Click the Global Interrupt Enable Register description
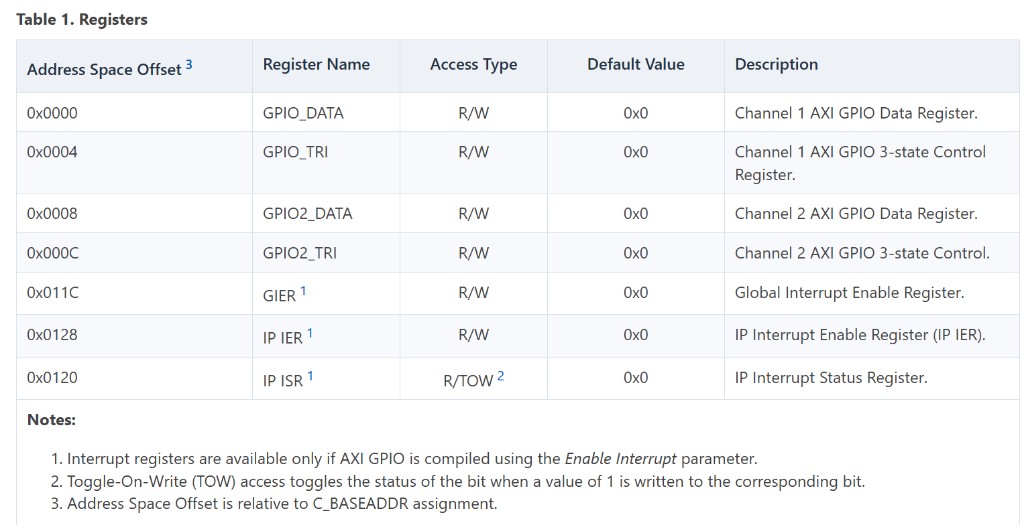Viewport: 1024px width, 525px height. coord(849,293)
